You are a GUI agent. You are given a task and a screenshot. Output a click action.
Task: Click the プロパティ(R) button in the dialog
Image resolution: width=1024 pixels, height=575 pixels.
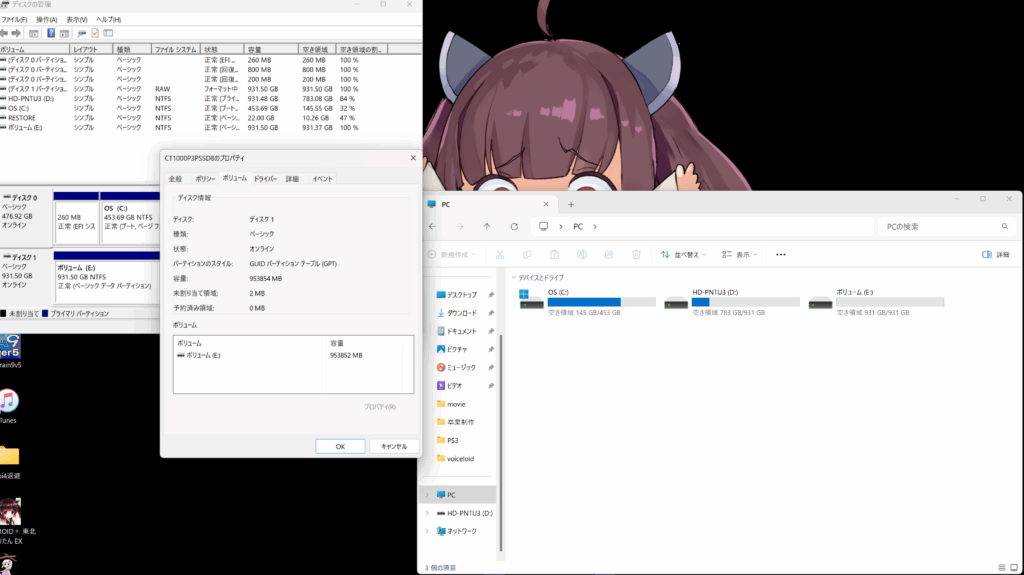(379, 407)
